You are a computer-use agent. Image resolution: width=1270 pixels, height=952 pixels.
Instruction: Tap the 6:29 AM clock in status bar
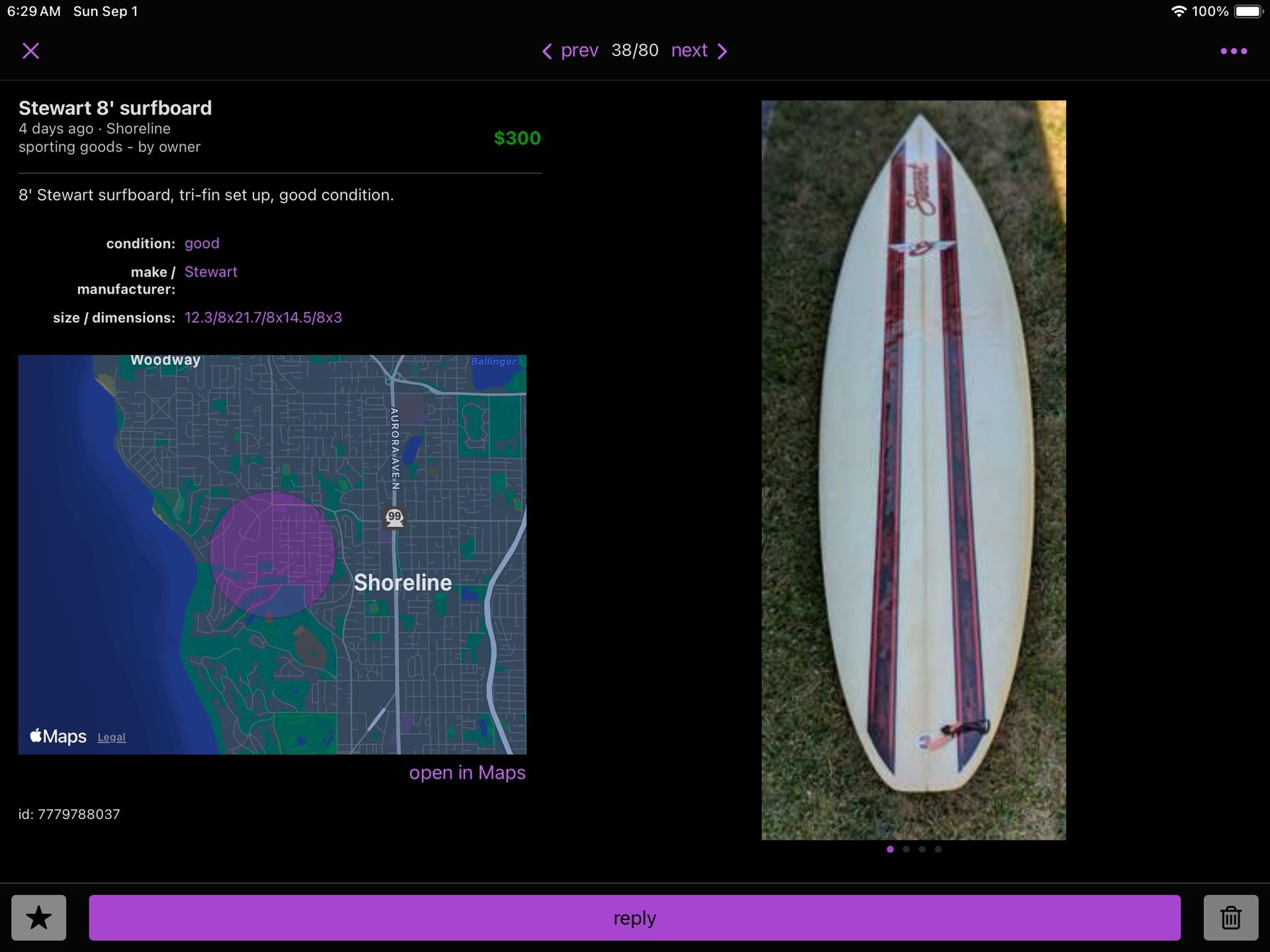coord(34,11)
